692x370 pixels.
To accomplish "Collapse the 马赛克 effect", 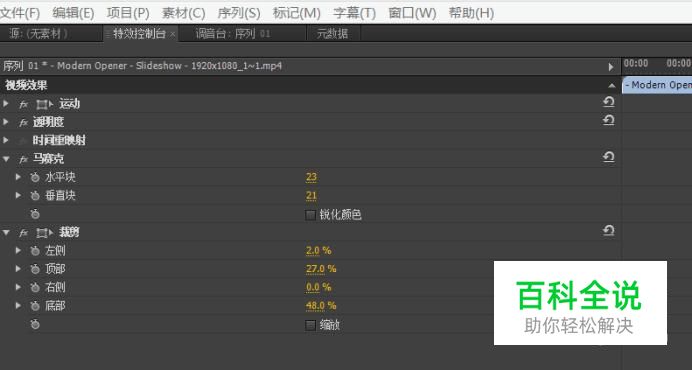I will pos(6,159).
